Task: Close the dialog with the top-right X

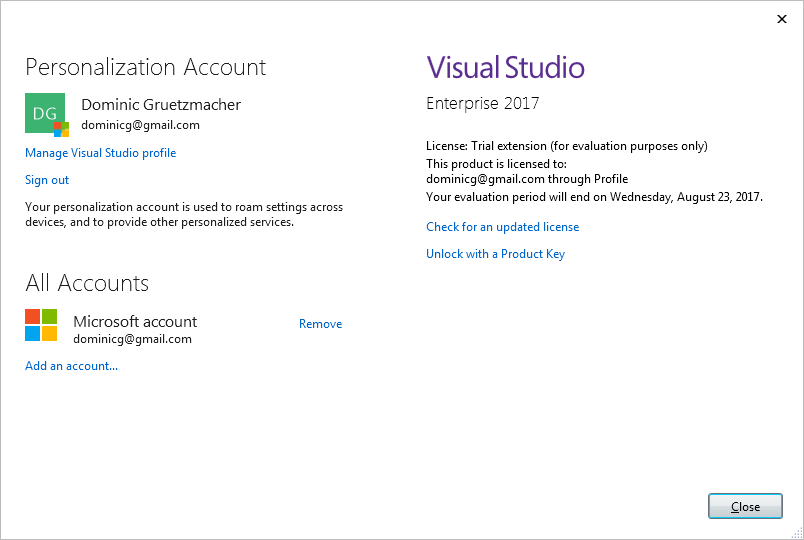Action: pyautogui.click(x=781, y=19)
